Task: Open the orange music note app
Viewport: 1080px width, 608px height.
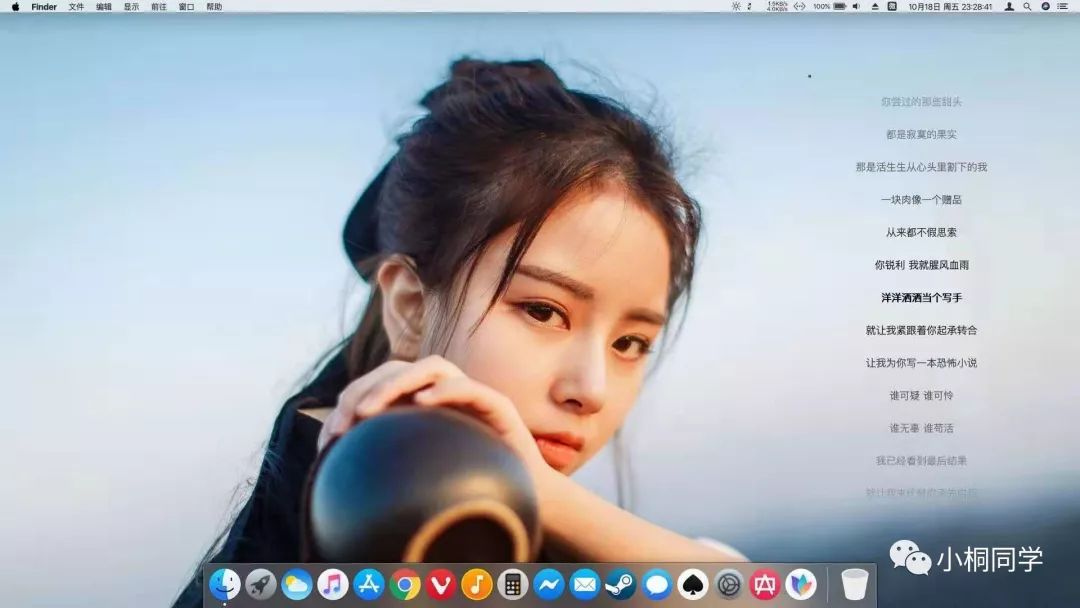Action: pos(477,585)
